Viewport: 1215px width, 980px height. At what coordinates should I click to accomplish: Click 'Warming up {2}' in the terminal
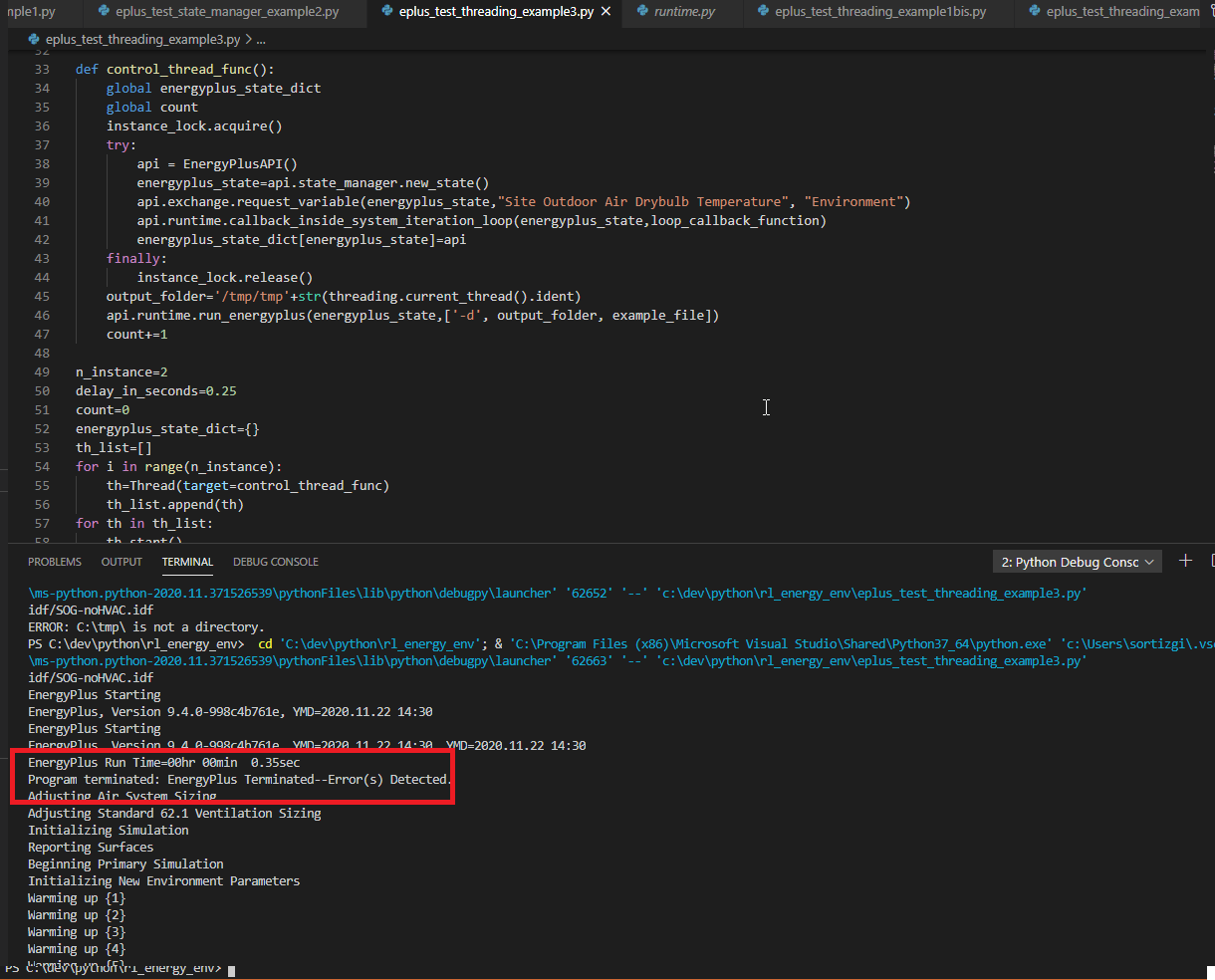click(x=77, y=915)
